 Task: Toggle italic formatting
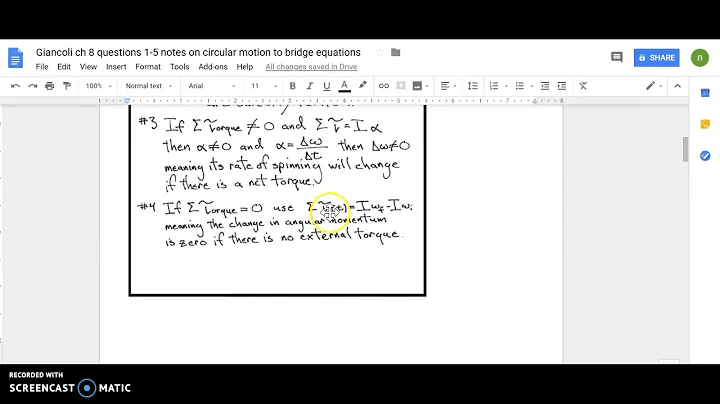tap(309, 86)
